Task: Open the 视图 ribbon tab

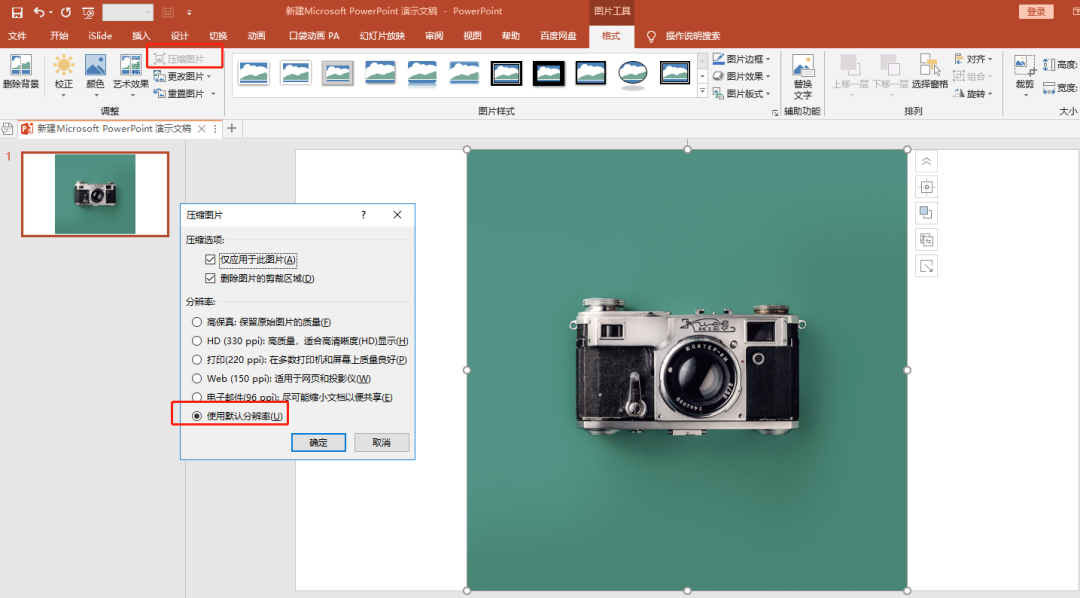Action: pyautogui.click(x=471, y=34)
